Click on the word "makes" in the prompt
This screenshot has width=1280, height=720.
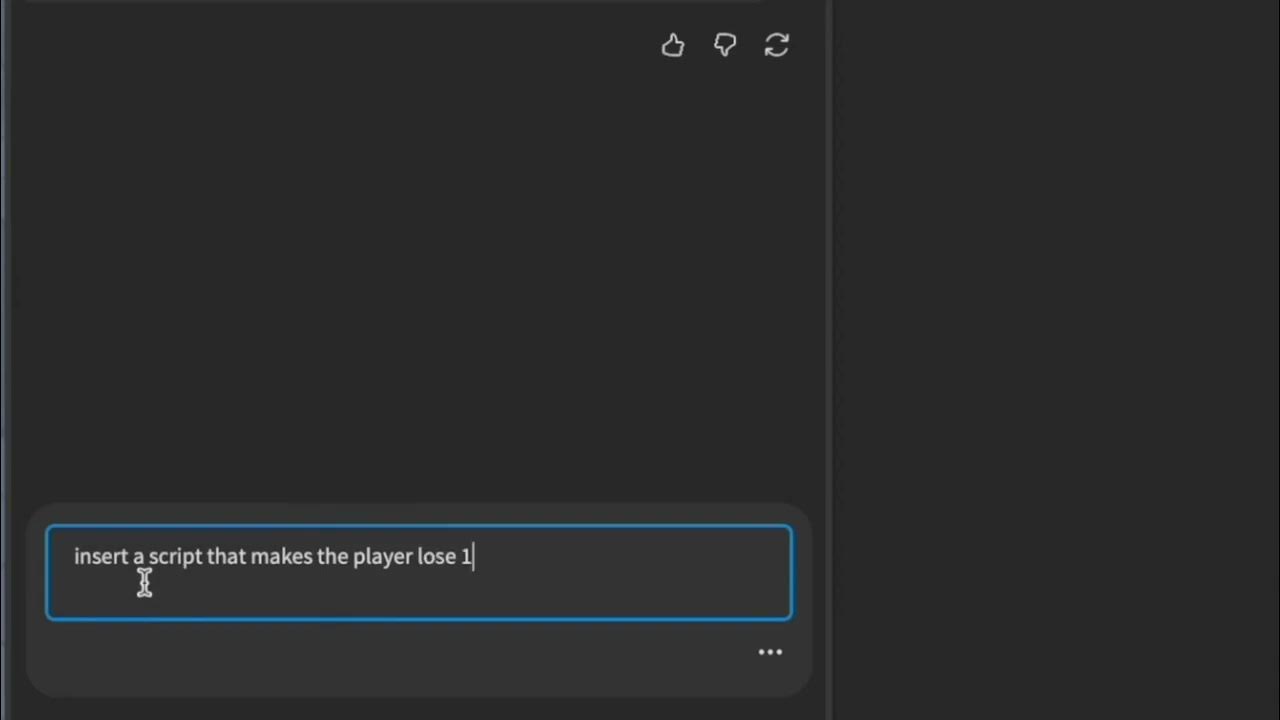[281, 556]
